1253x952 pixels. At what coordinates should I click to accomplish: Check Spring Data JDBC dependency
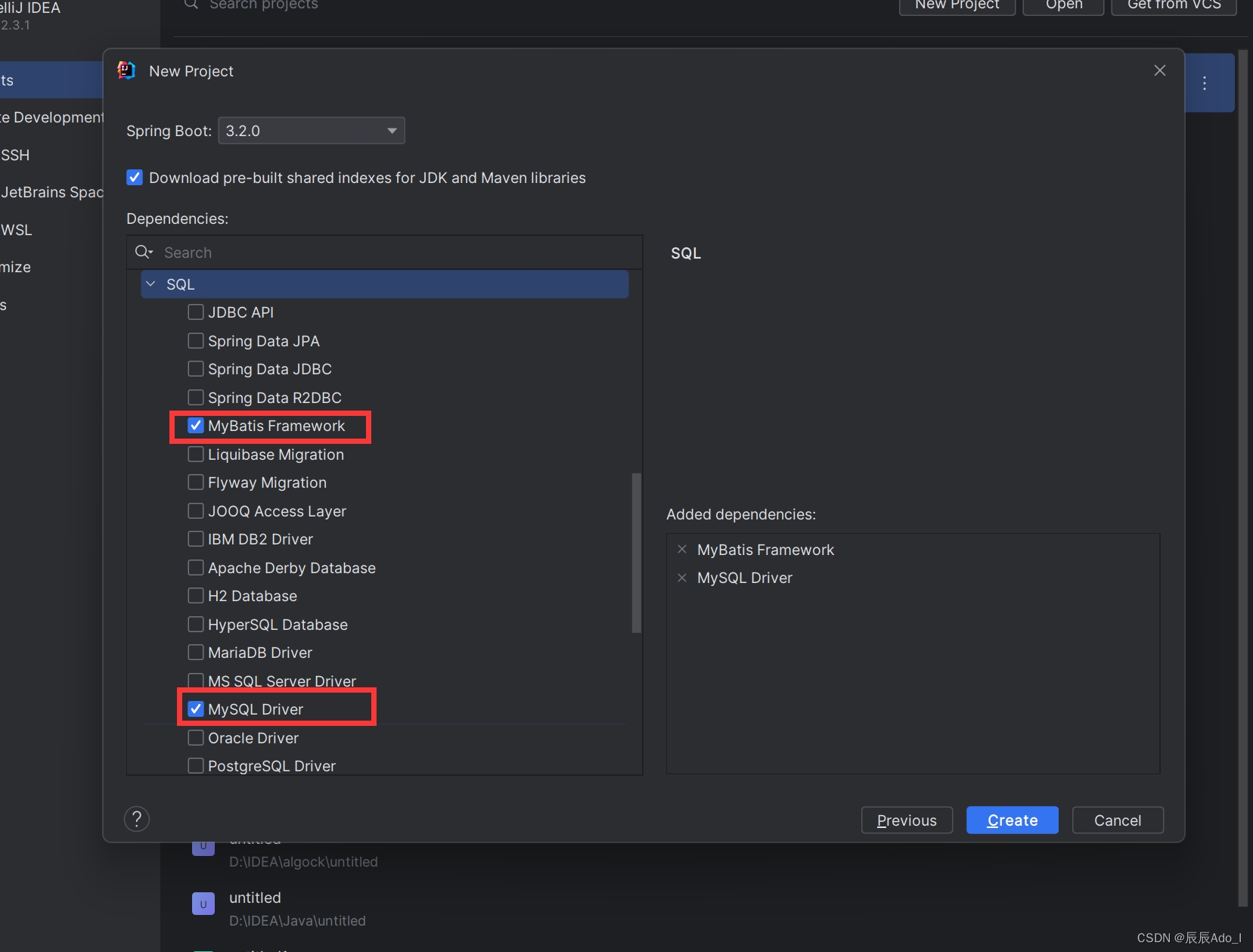click(x=196, y=368)
